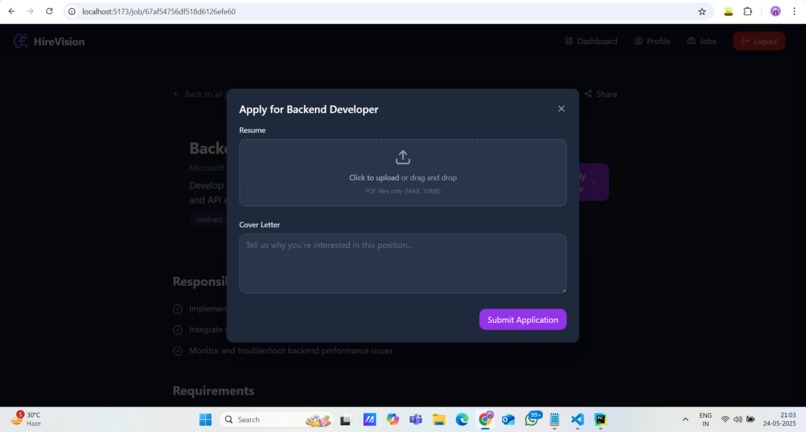Bookmark this page with the star icon
The height and width of the screenshot is (432, 806).
tap(702, 11)
